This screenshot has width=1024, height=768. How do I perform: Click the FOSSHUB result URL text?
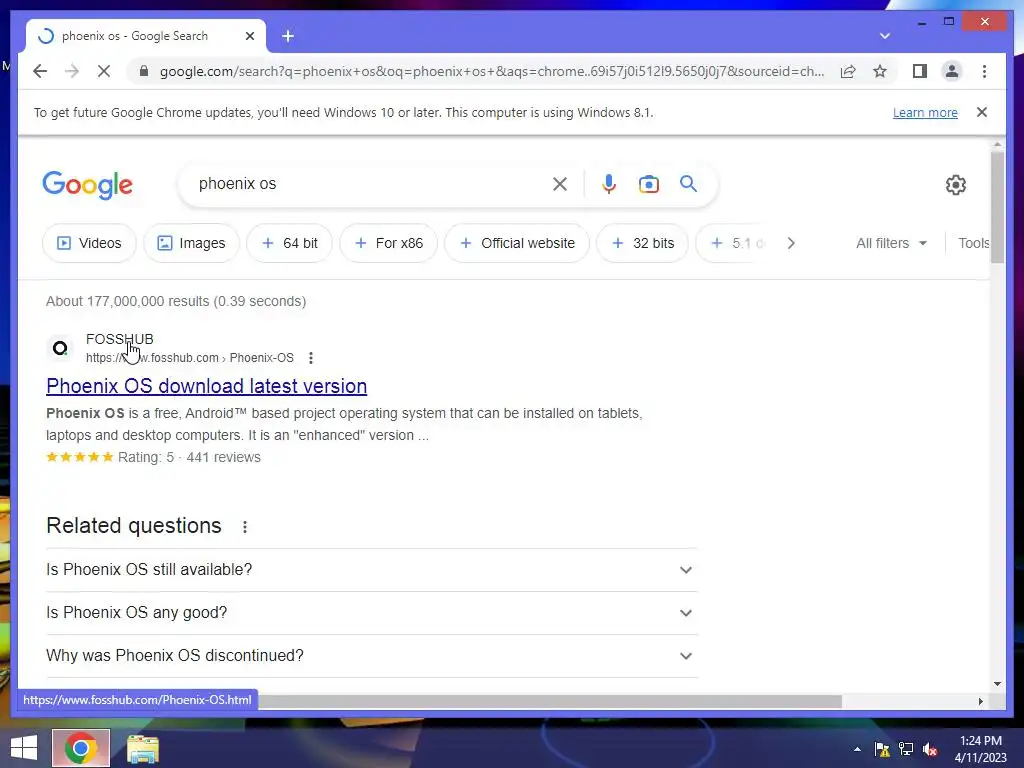pos(190,358)
